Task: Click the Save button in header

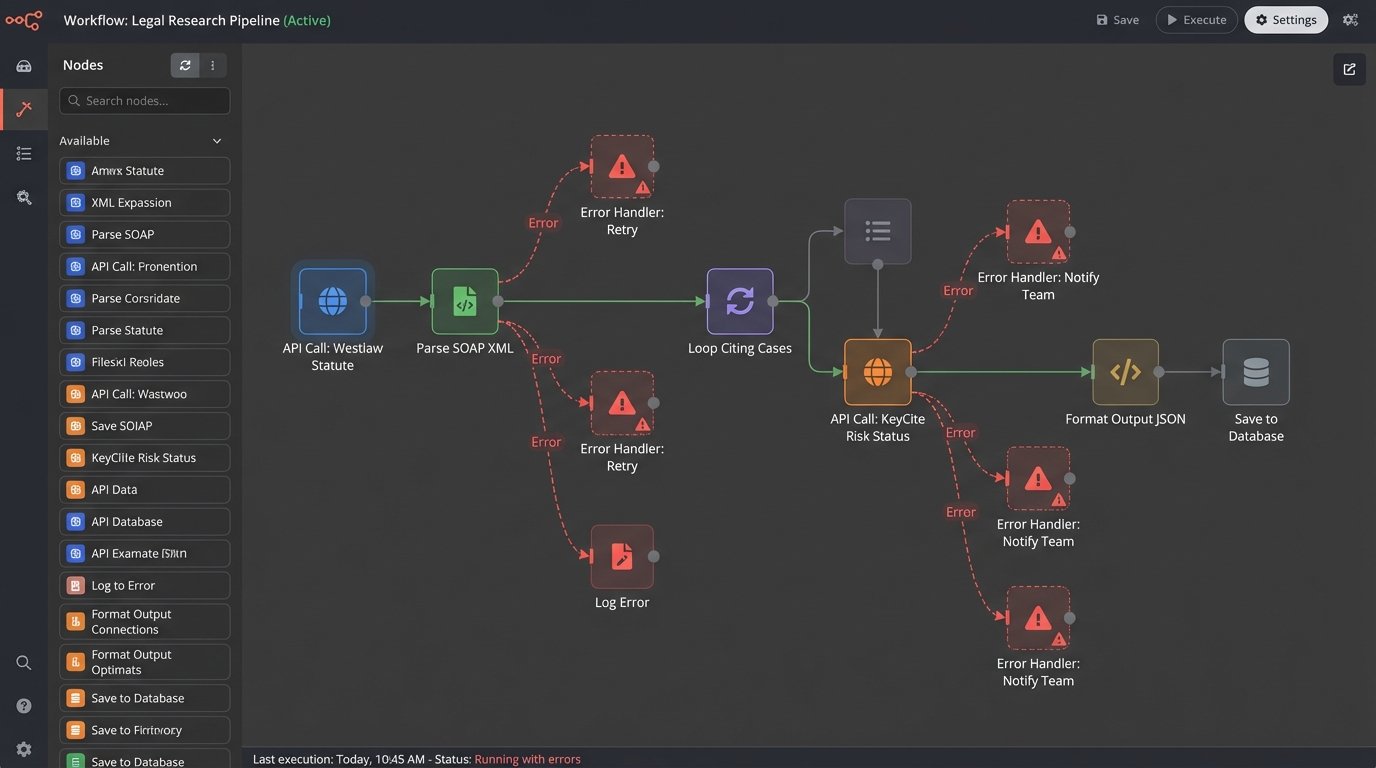Action: pyautogui.click(x=1117, y=20)
